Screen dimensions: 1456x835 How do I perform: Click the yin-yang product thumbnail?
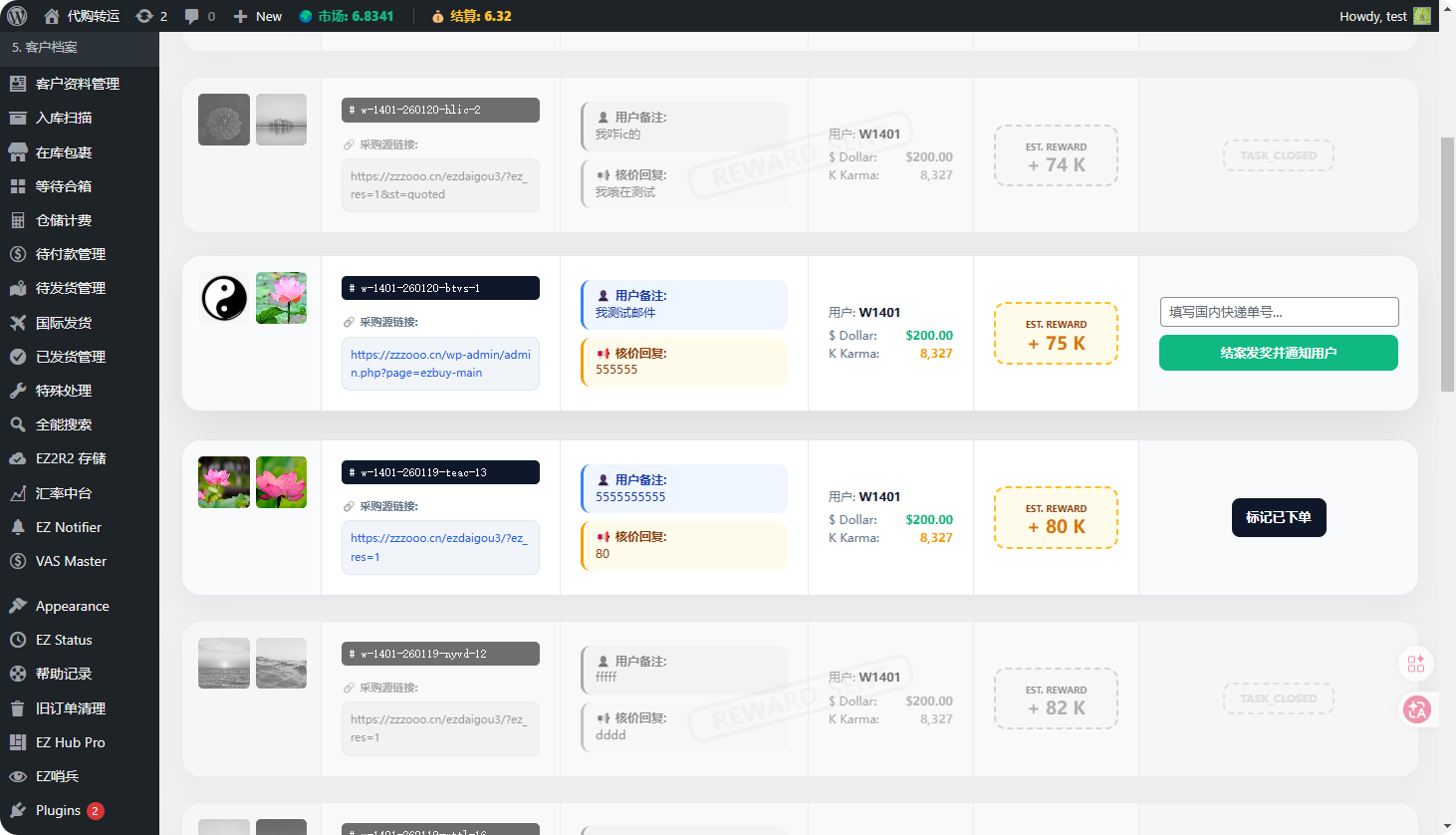(x=224, y=298)
